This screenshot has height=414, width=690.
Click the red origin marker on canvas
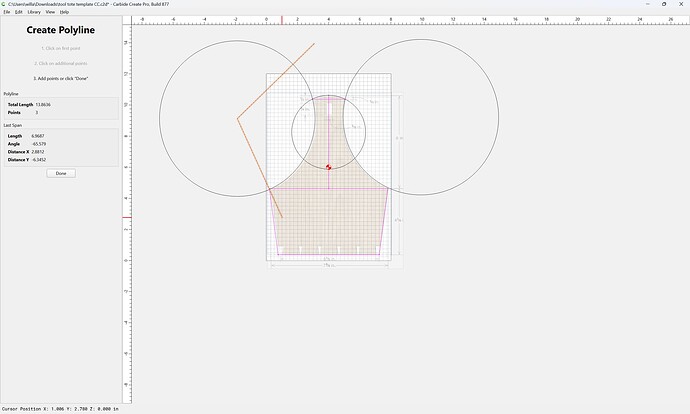tap(329, 167)
